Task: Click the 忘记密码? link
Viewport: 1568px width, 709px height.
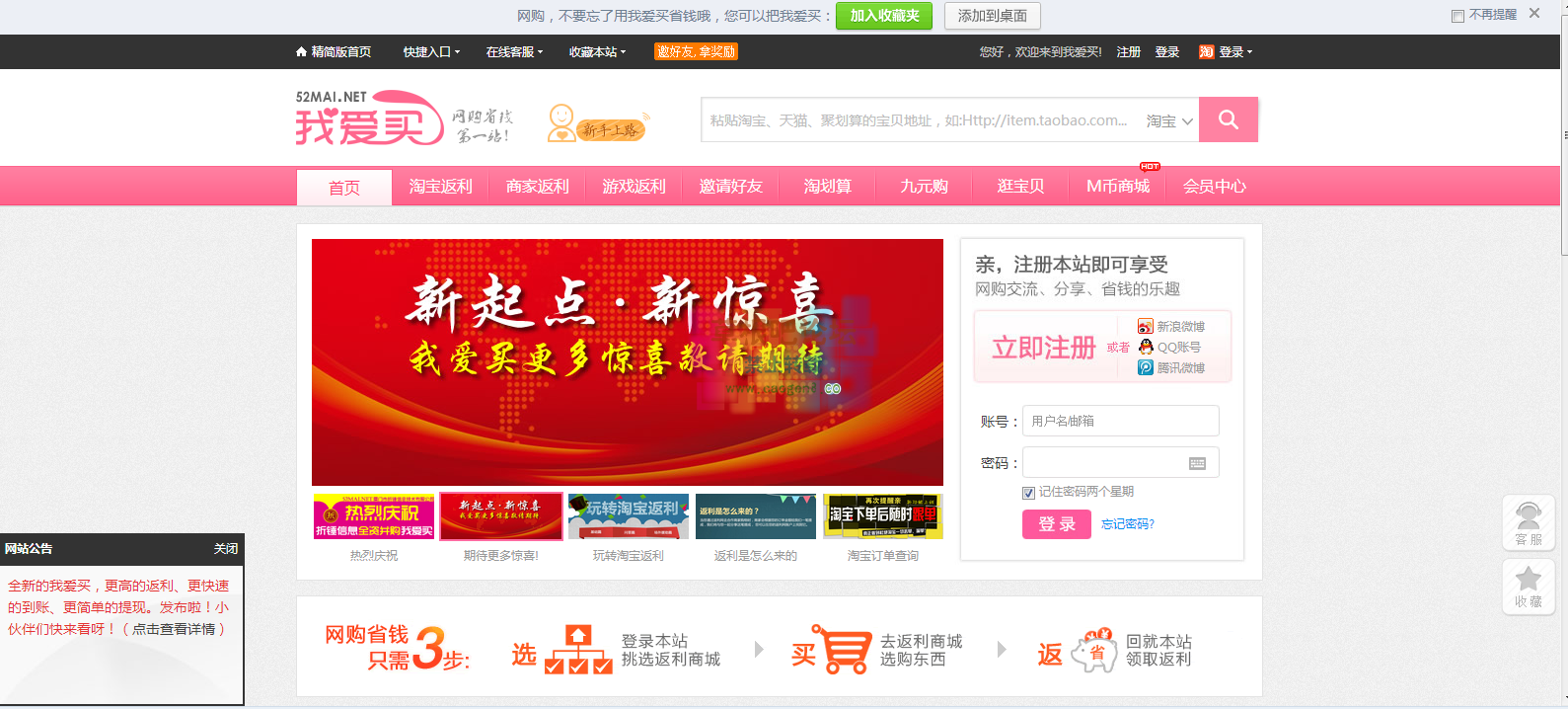Action: pos(1128,524)
